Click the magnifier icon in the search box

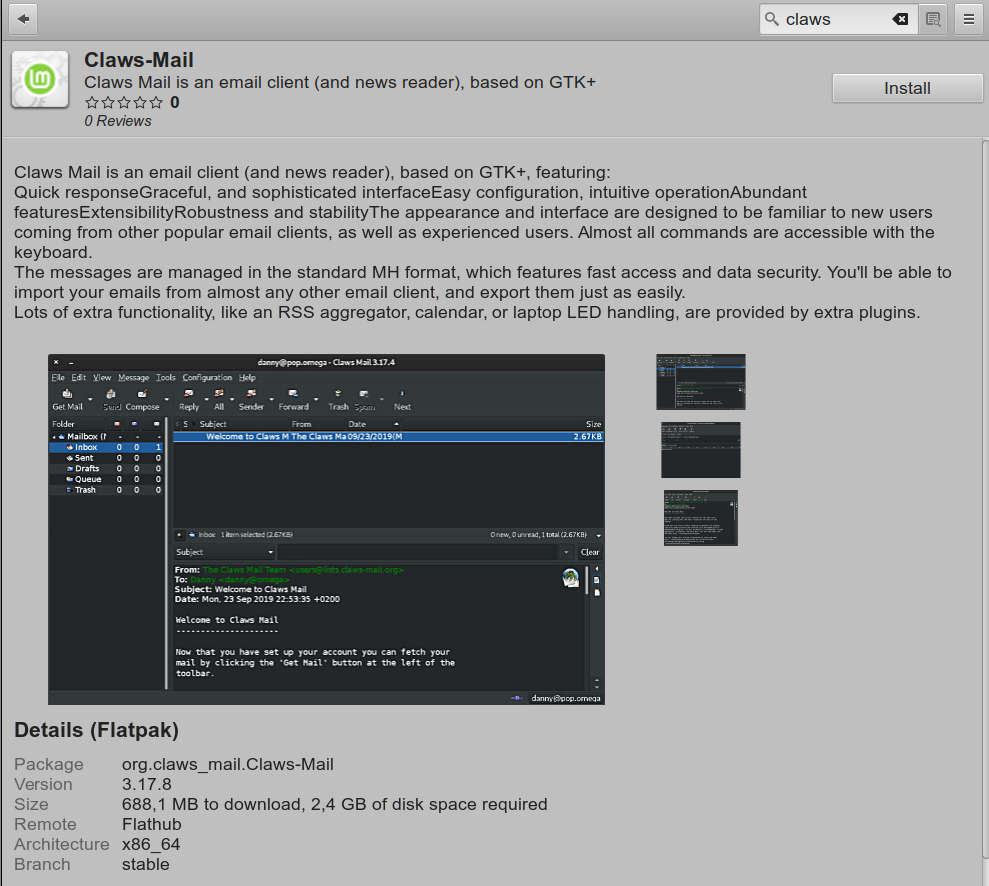(x=771, y=19)
